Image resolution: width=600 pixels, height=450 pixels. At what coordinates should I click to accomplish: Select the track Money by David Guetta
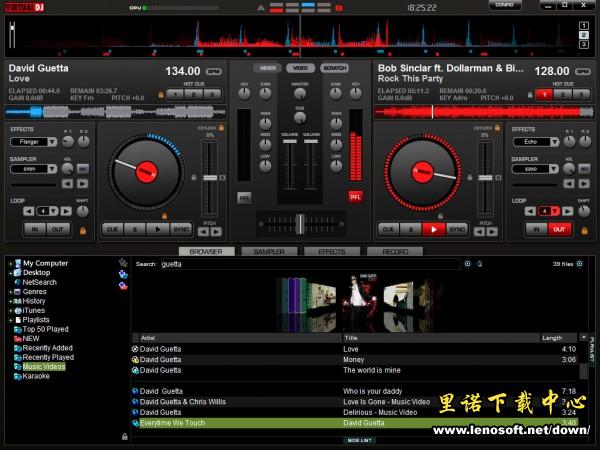tap(354, 360)
